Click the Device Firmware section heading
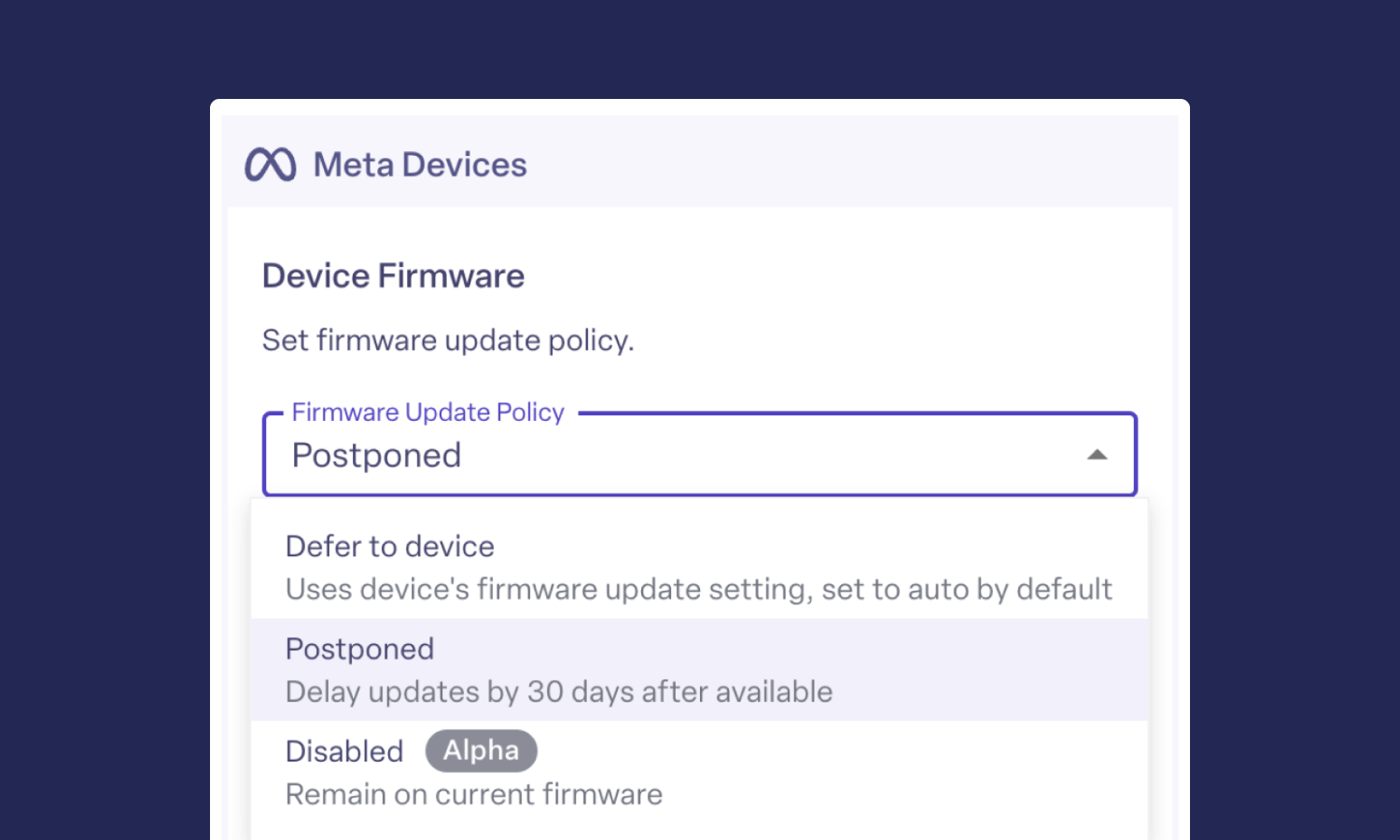The width and height of the screenshot is (1400, 840). coord(393,276)
